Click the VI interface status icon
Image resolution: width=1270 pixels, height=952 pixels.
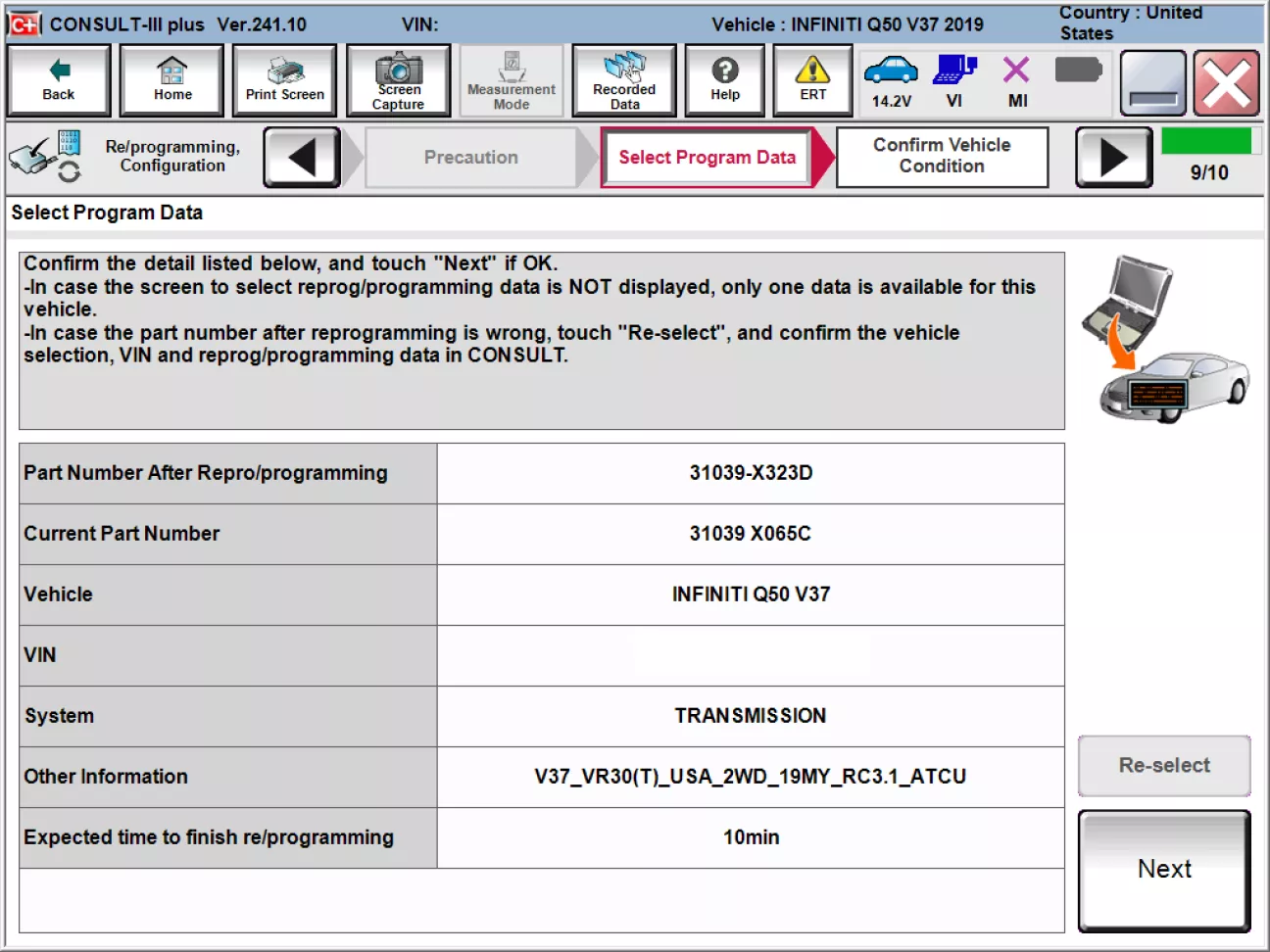click(954, 80)
